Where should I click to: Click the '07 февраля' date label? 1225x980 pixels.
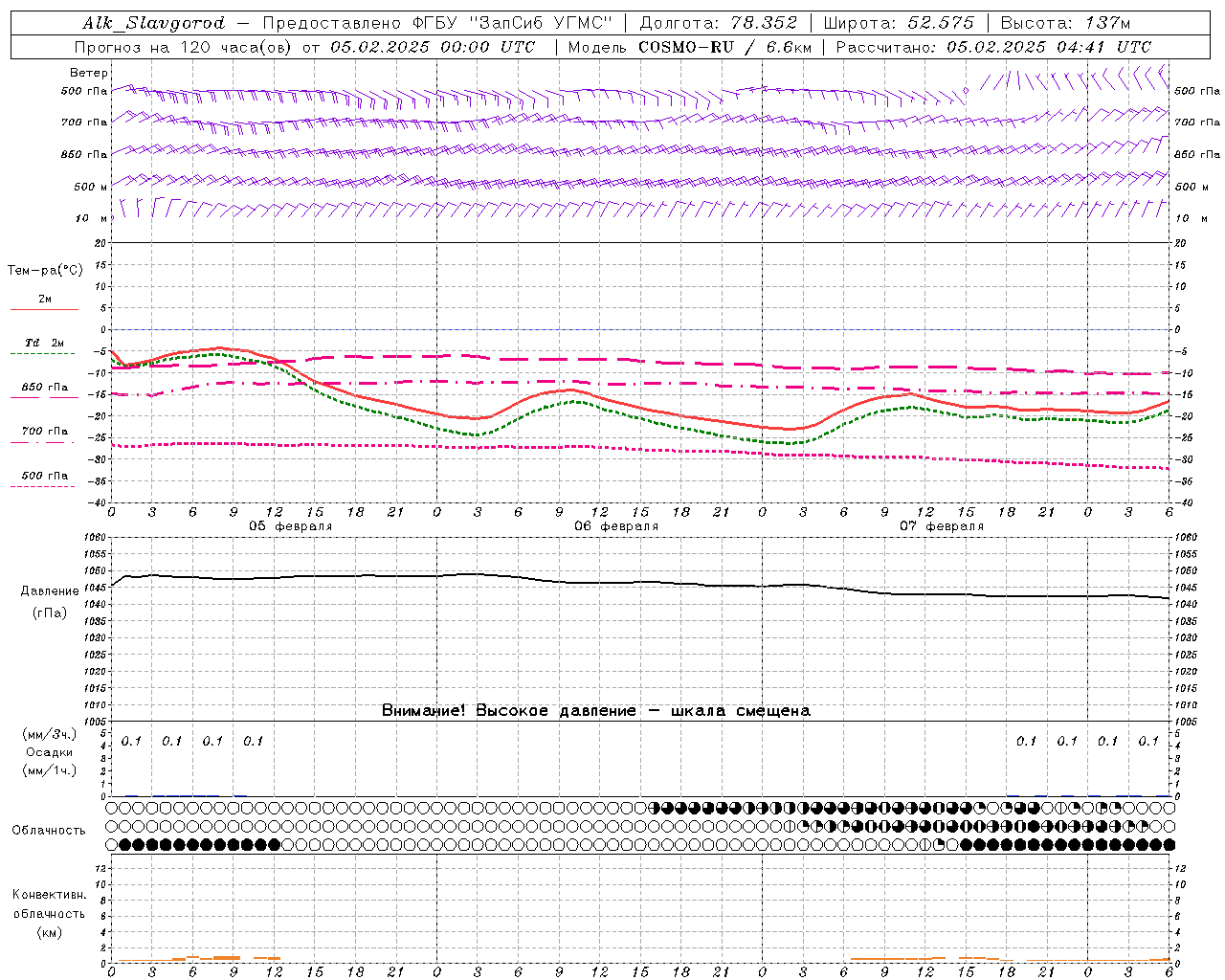[942, 526]
